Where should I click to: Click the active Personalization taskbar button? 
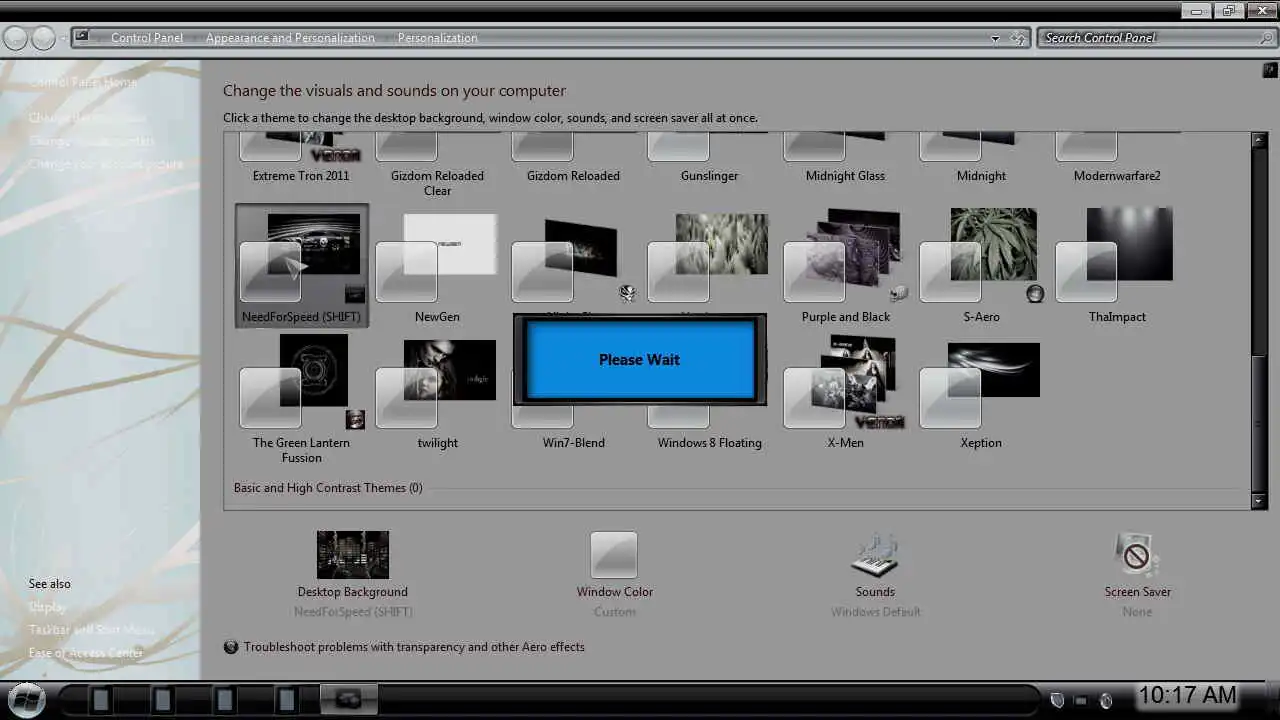click(x=348, y=699)
